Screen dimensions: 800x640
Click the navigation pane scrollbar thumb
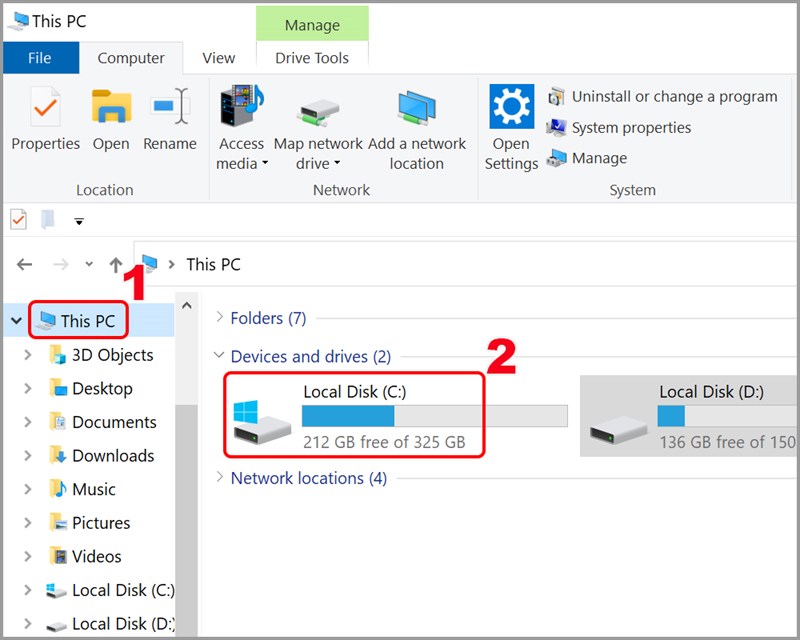187,519
